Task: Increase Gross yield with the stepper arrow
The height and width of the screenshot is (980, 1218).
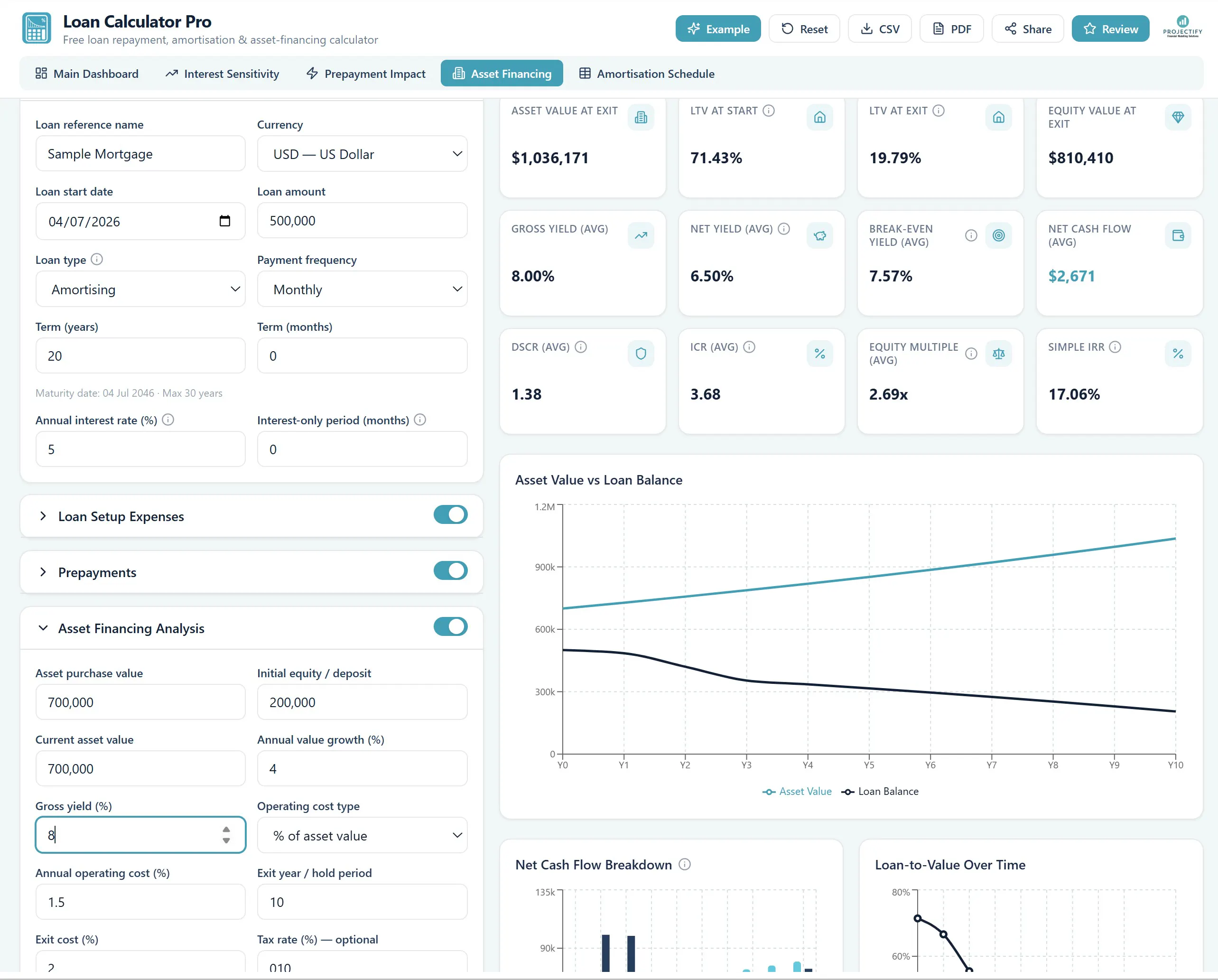Action: (226, 829)
